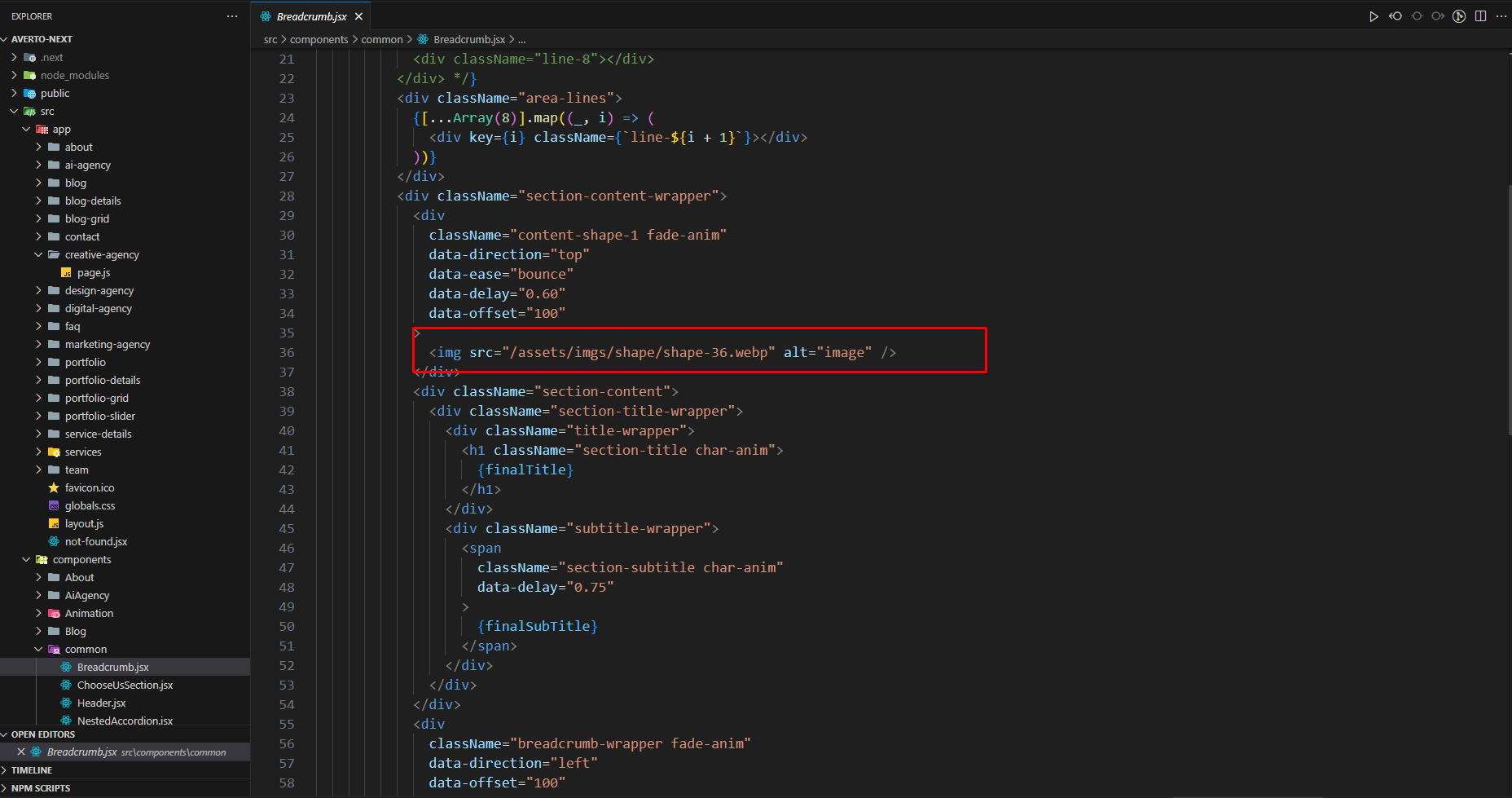The height and width of the screenshot is (798, 1512).
Task: Open NestedAccordion.jsx file
Action: (x=125, y=720)
